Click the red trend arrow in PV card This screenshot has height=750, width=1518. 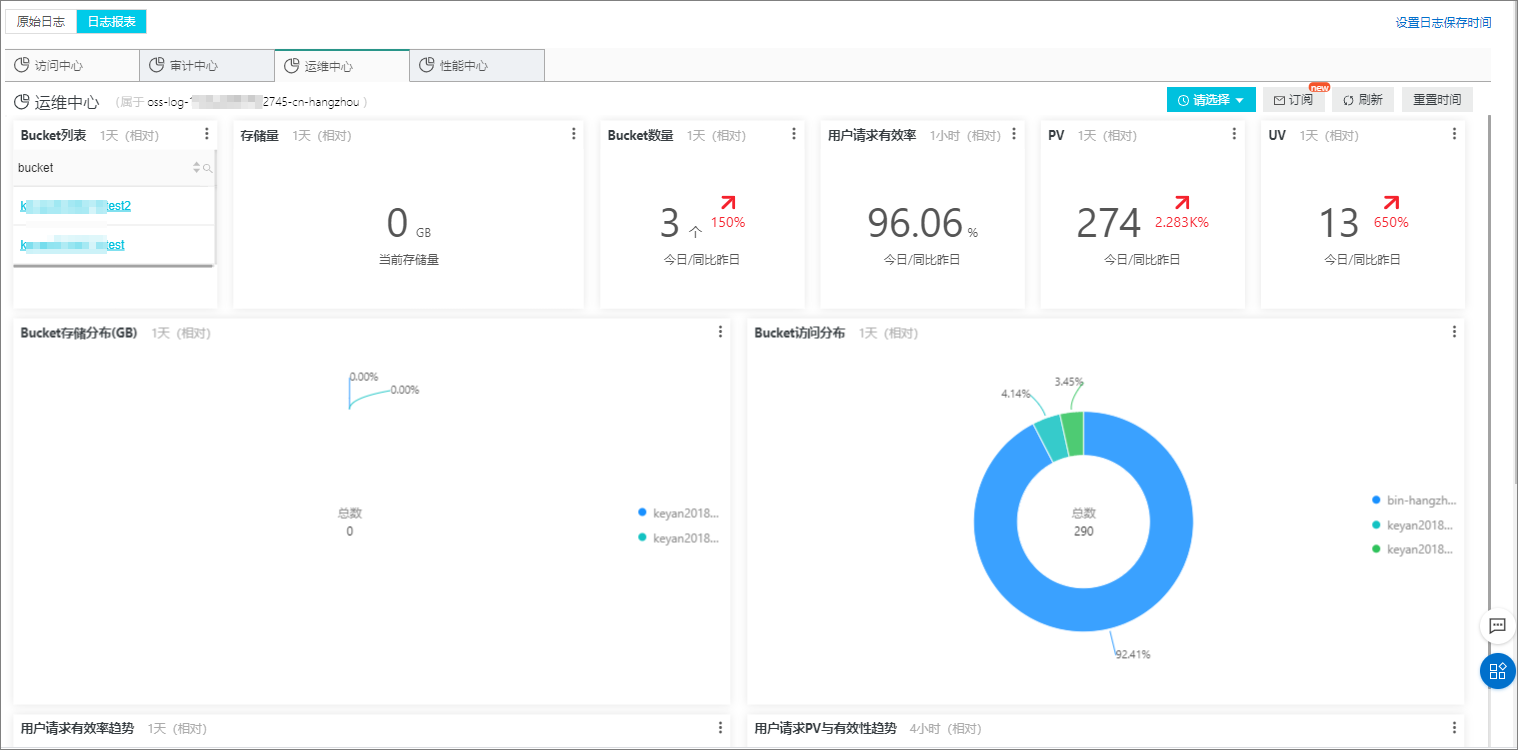pos(1182,203)
